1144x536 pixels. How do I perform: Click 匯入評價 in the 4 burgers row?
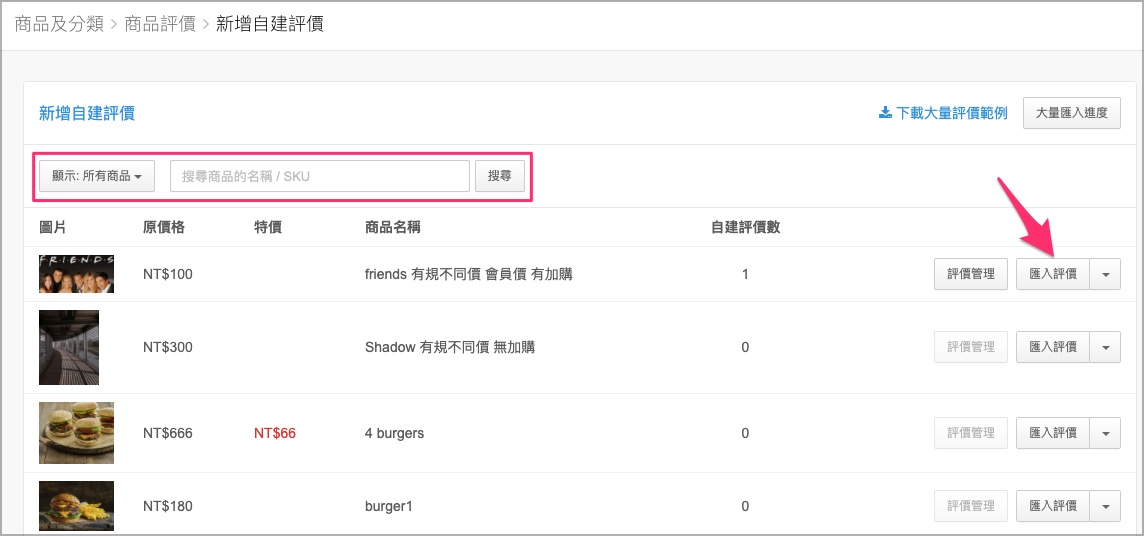[1053, 433]
